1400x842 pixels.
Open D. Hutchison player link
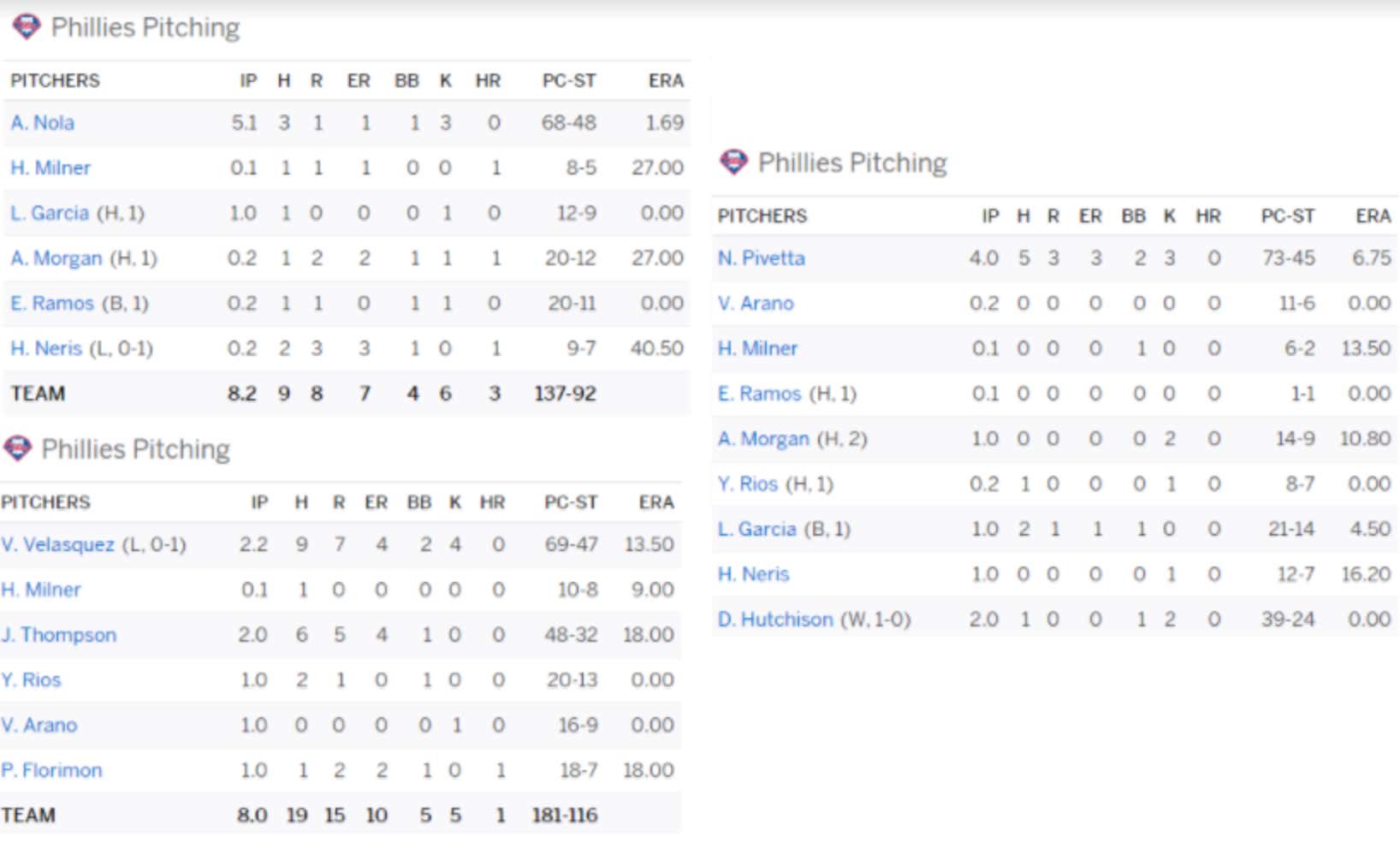774,619
